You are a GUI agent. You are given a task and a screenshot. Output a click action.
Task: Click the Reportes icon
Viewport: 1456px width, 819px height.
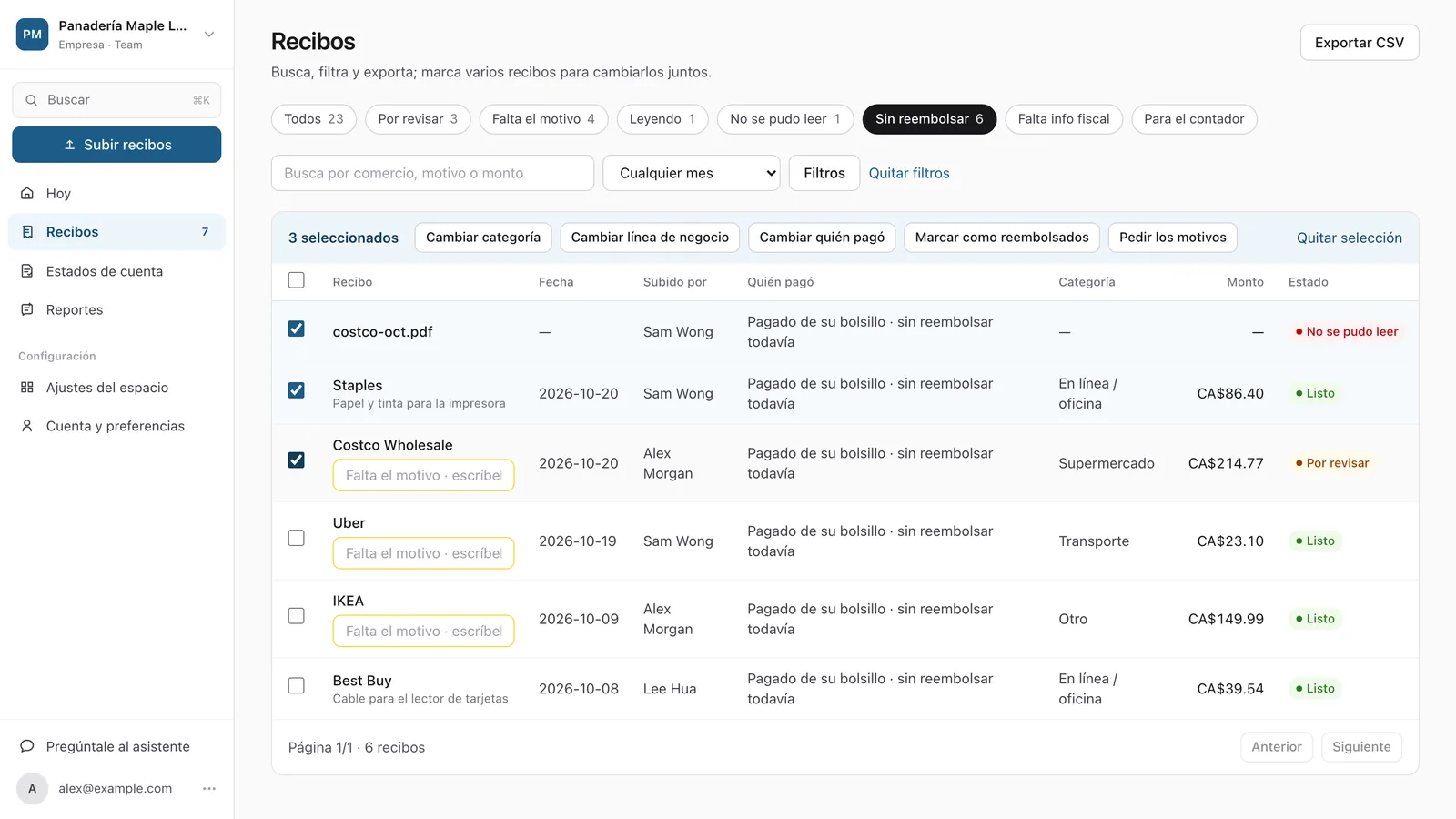(27, 309)
